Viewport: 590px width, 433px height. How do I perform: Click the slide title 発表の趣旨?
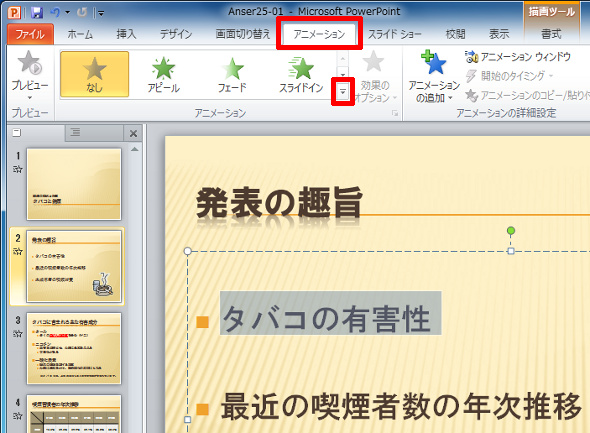click(x=279, y=203)
